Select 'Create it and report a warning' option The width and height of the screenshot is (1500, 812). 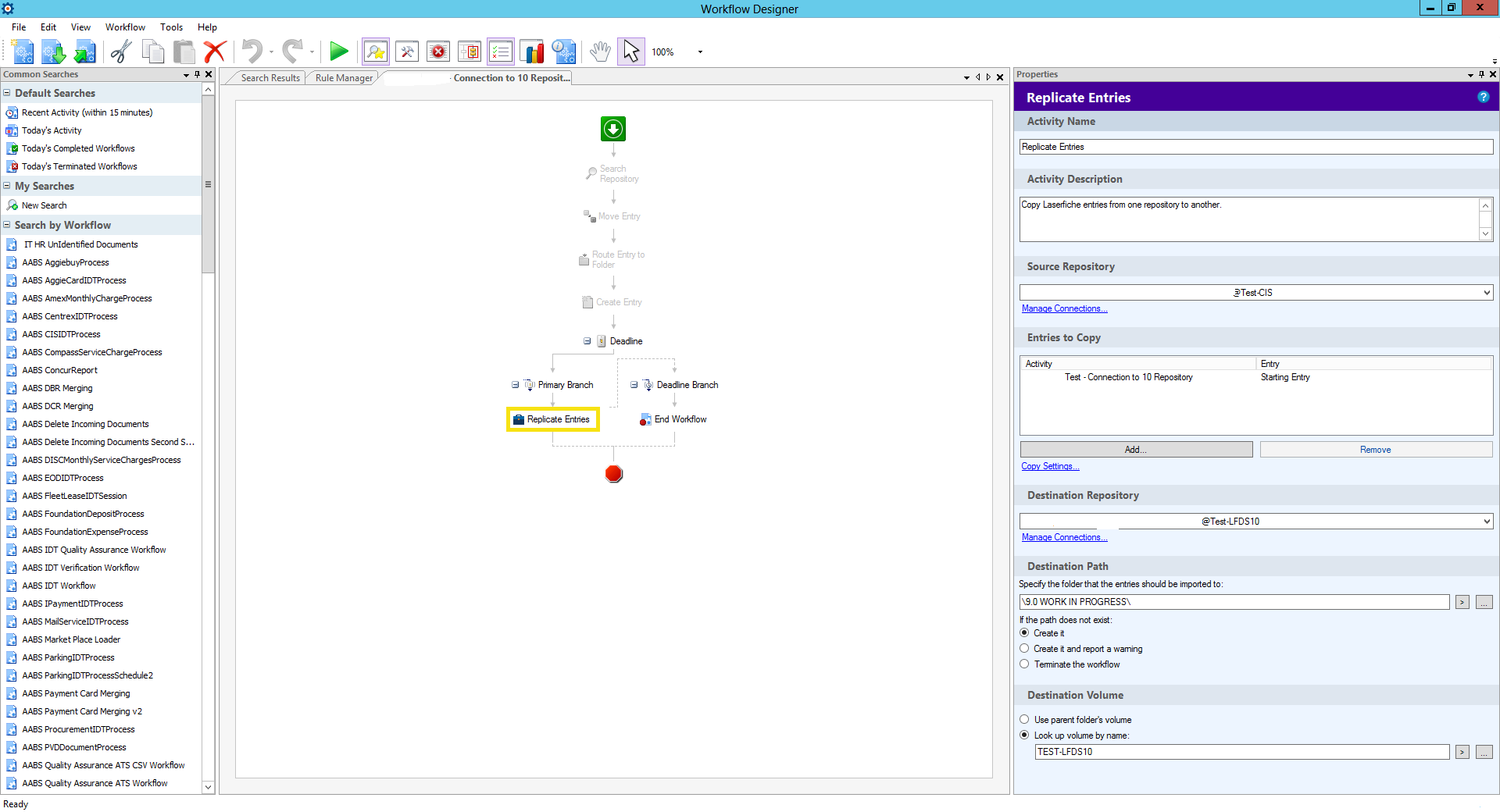[x=1024, y=649]
